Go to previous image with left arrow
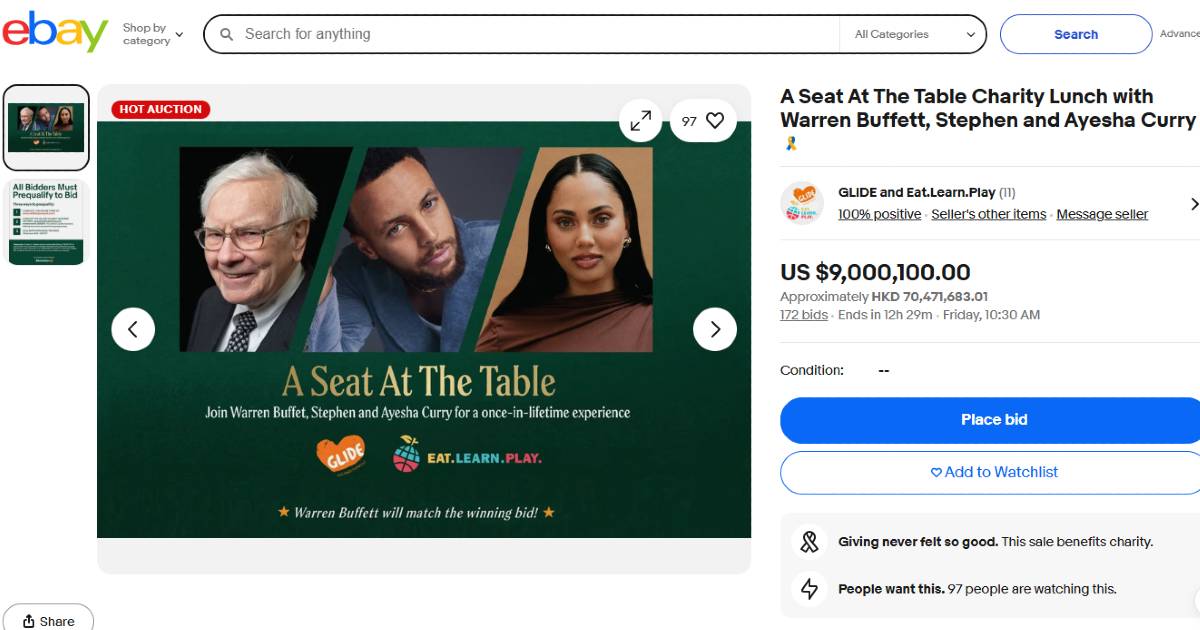Image resolution: width=1200 pixels, height=630 pixels. (x=133, y=329)
